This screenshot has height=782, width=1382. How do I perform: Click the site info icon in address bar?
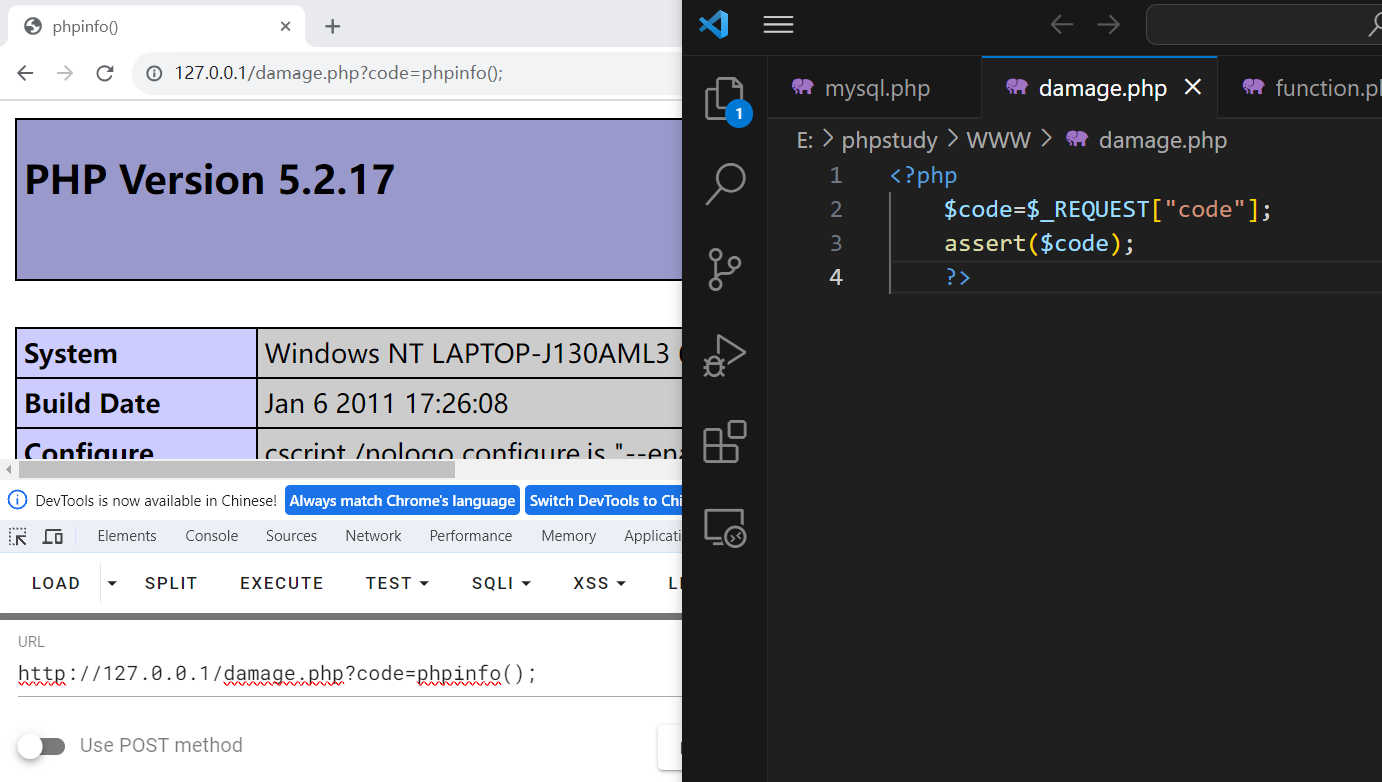click(x=154, y=73)
